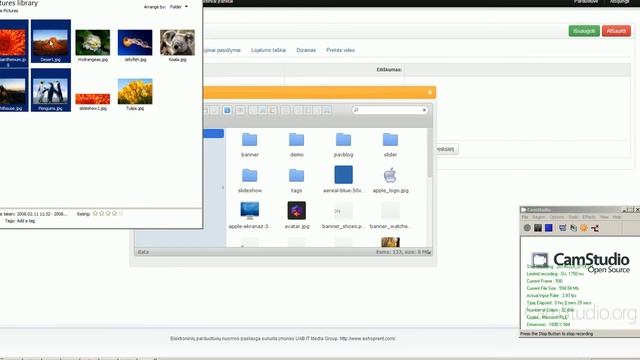Clear the file manager search field
This screenshot has width=640, height=360.
pos(424,110)
